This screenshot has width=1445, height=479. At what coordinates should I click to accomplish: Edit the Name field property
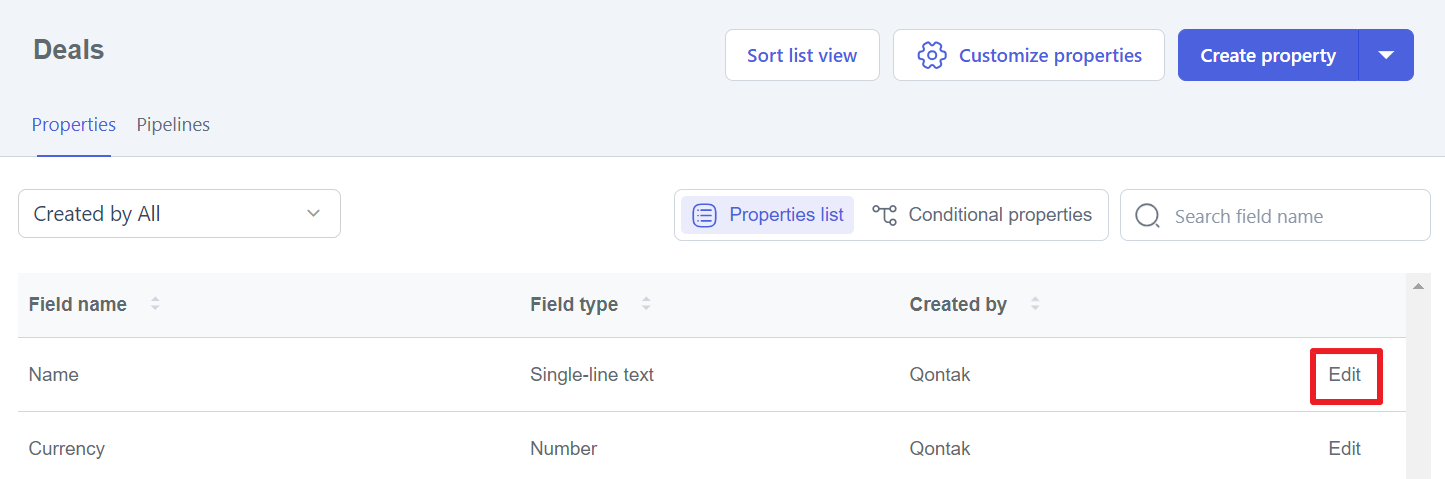[1345, 375]
